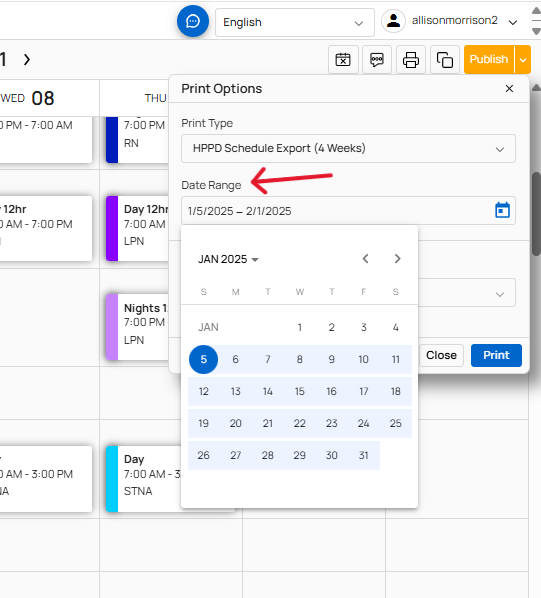The width and height of the screenshot is (541, 598).
Task: Click the printer icon in toolbar
Action: pos(411,60)
